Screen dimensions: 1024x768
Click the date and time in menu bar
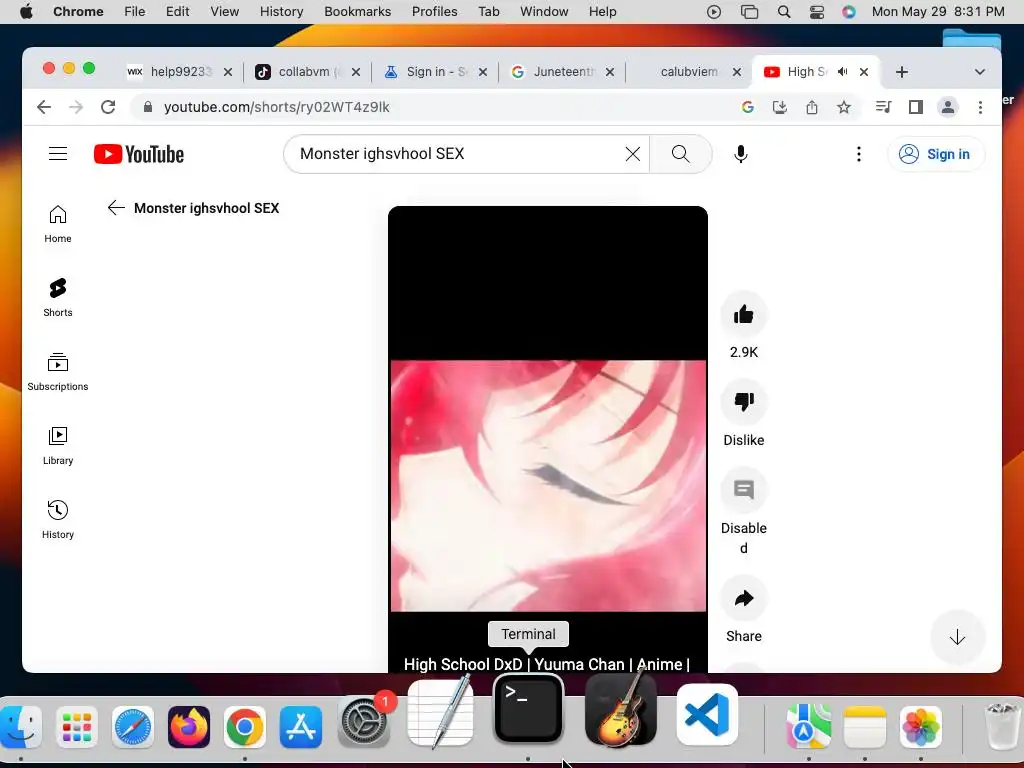[x=938, y=12]
